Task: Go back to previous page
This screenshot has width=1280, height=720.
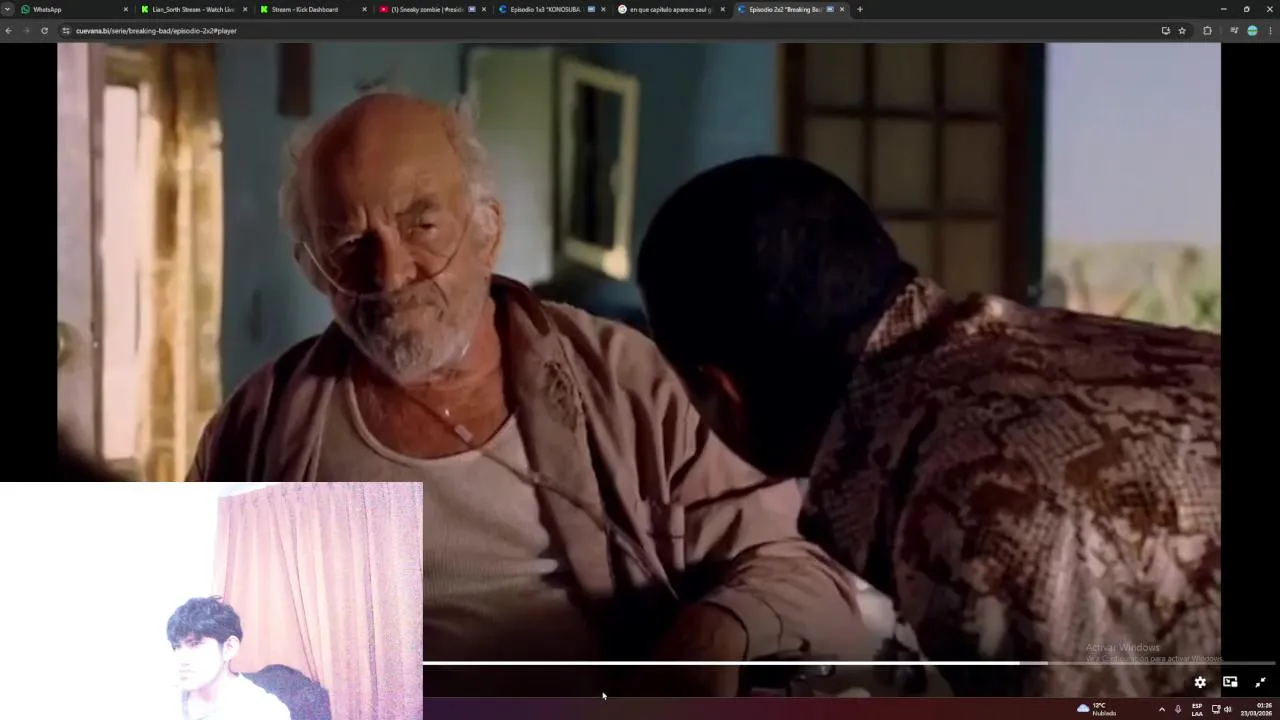Action: click(x=8, y=31)
